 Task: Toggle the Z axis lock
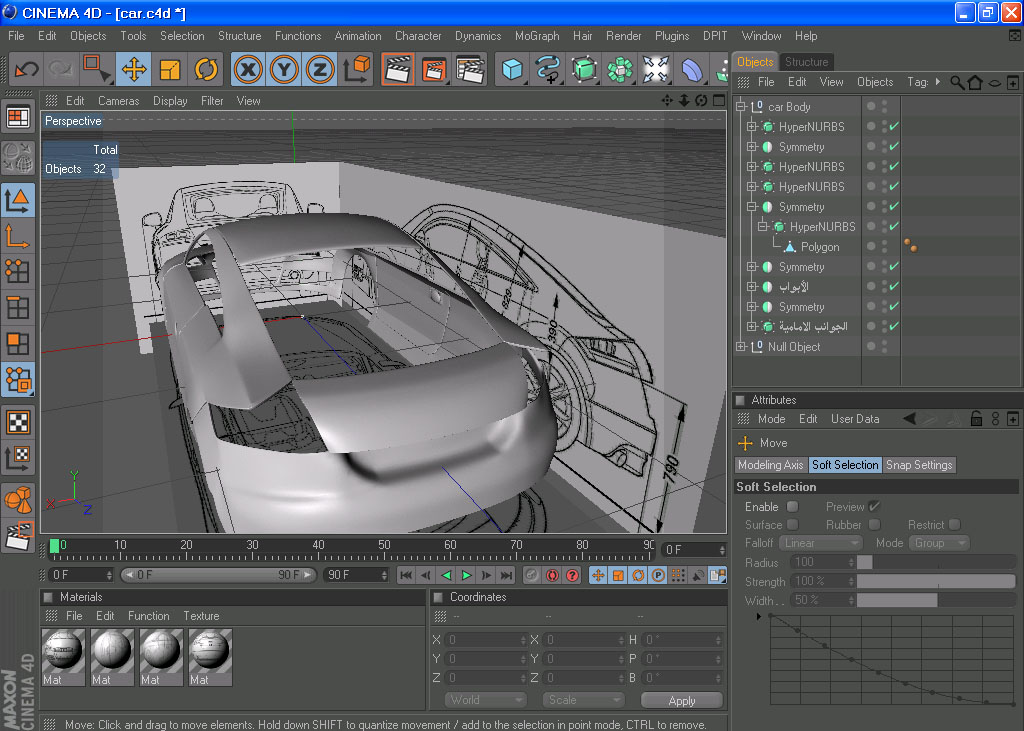pyautogui.click(x=320, y=69)
